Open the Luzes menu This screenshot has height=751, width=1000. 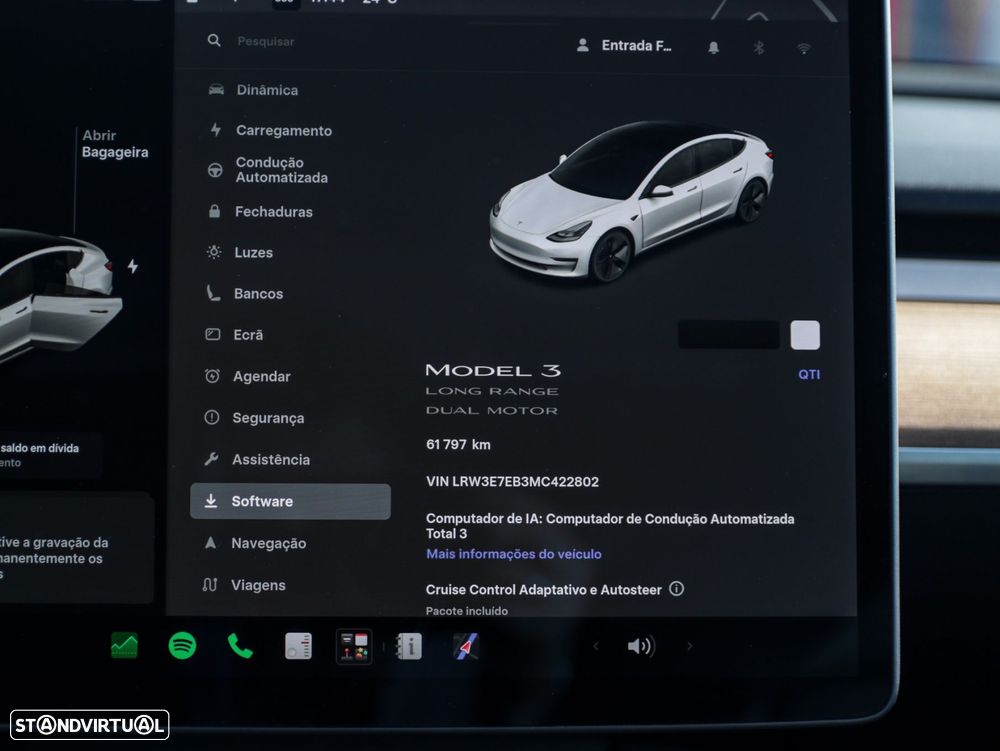[240, 252]
